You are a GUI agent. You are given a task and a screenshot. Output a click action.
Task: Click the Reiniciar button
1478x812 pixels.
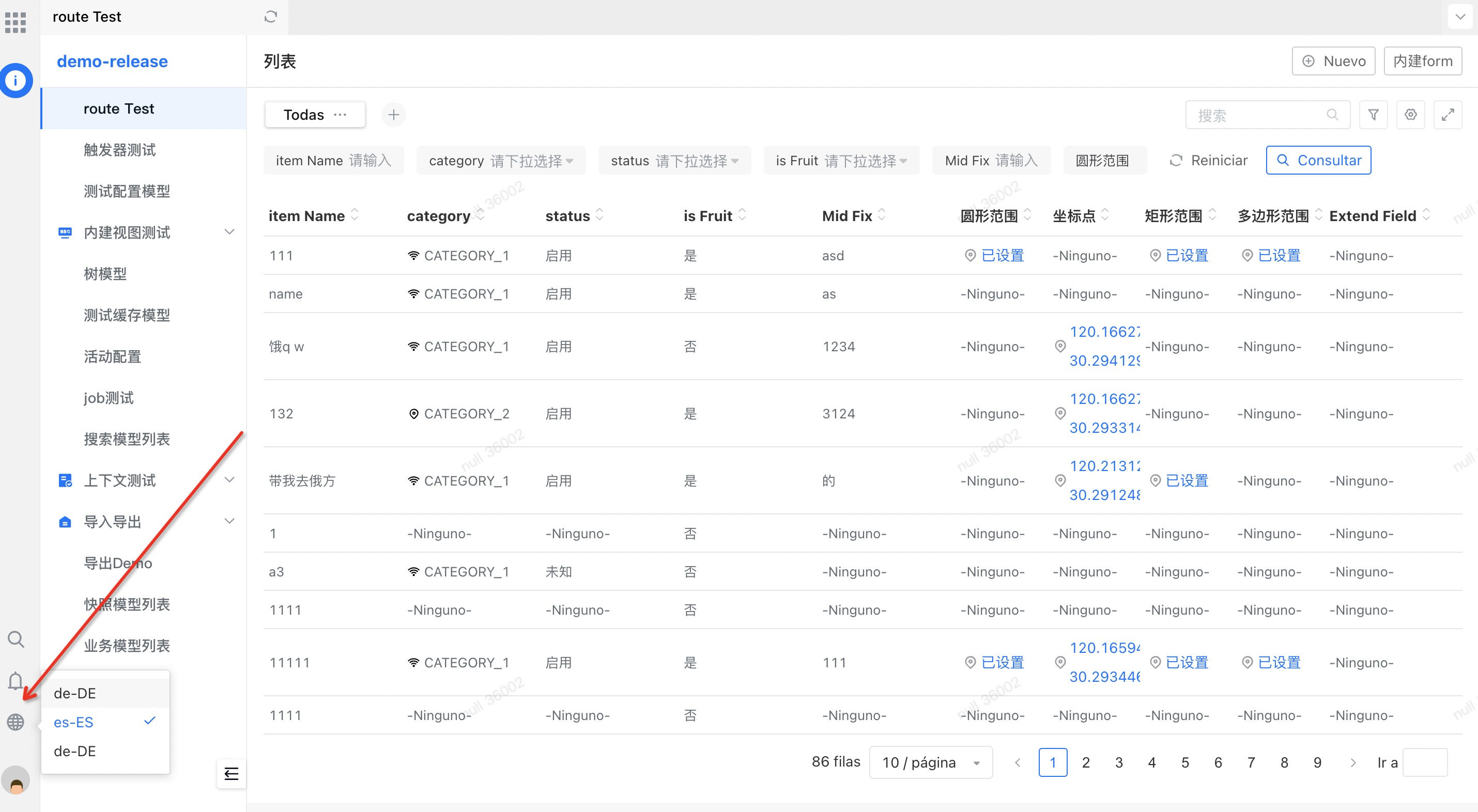(1208, 160)
